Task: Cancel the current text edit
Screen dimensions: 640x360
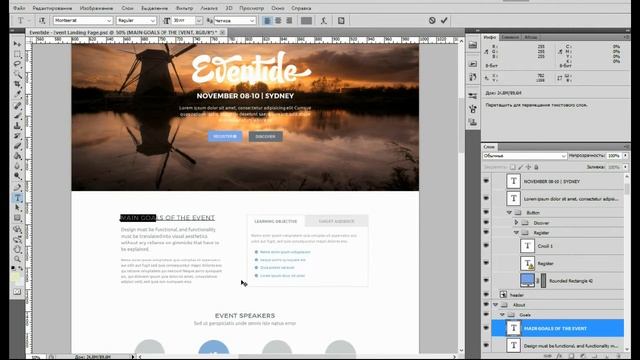Action: coord(432,20)
